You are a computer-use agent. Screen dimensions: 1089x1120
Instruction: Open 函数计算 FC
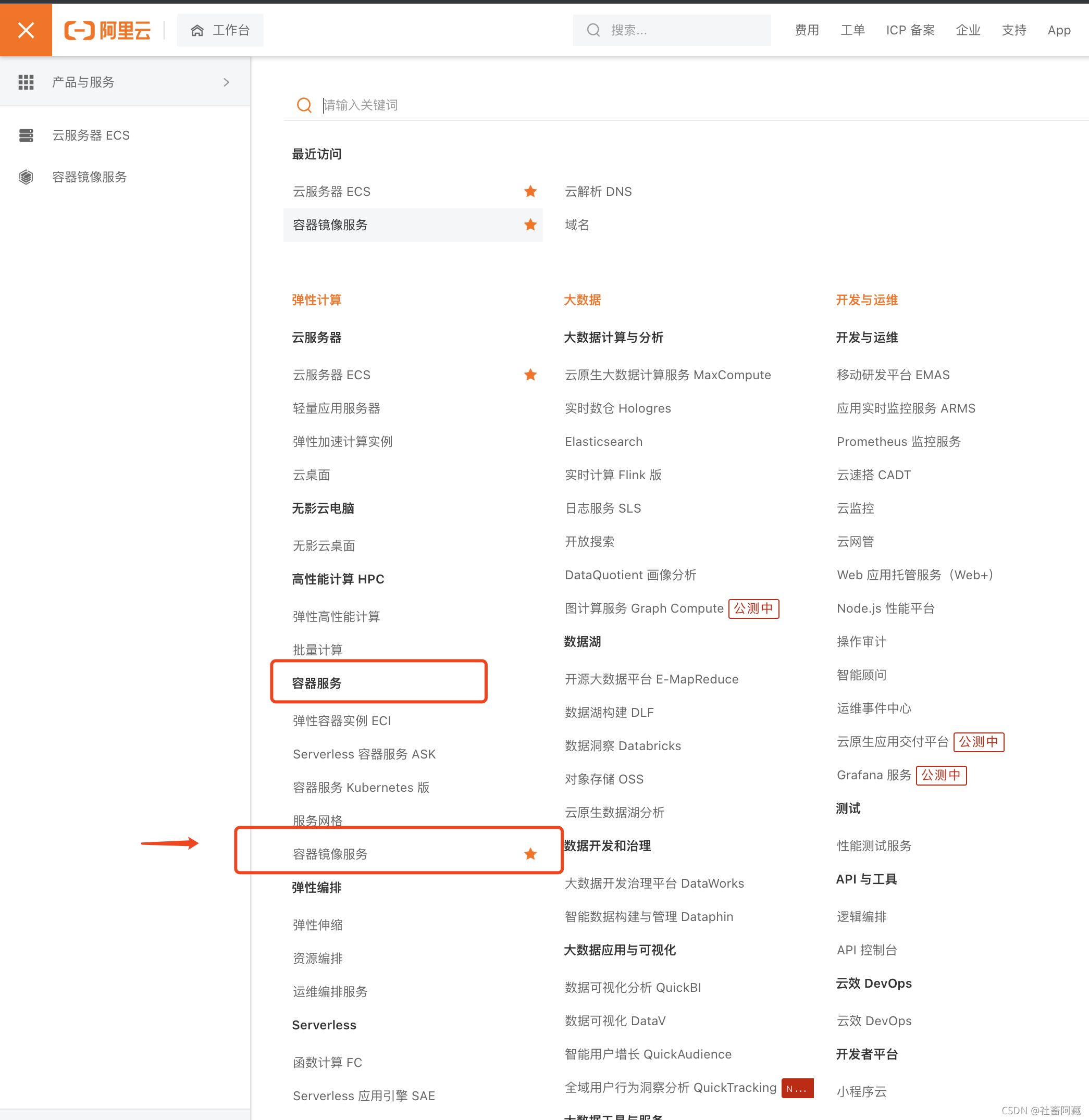(327, 1063)
